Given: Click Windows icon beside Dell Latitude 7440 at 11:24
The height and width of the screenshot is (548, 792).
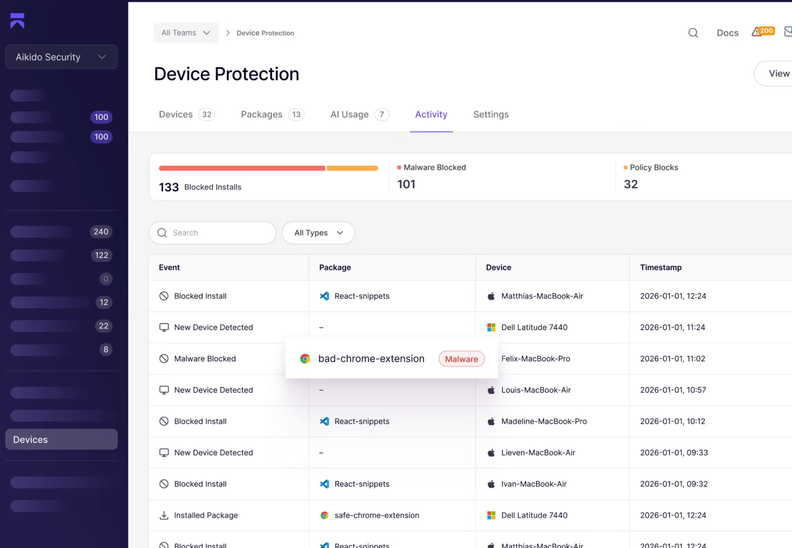Looking at the screenshot, I should pos(491,327).
